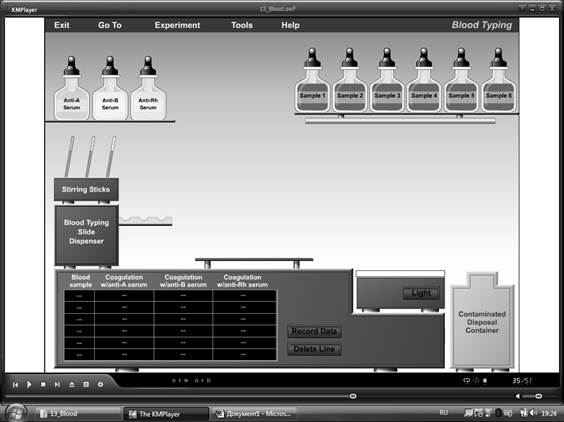Image resolution: width=564 pixels, height=422 pixels.
Task: Click RU language indicator in tray
Action: tap(444, 413)
